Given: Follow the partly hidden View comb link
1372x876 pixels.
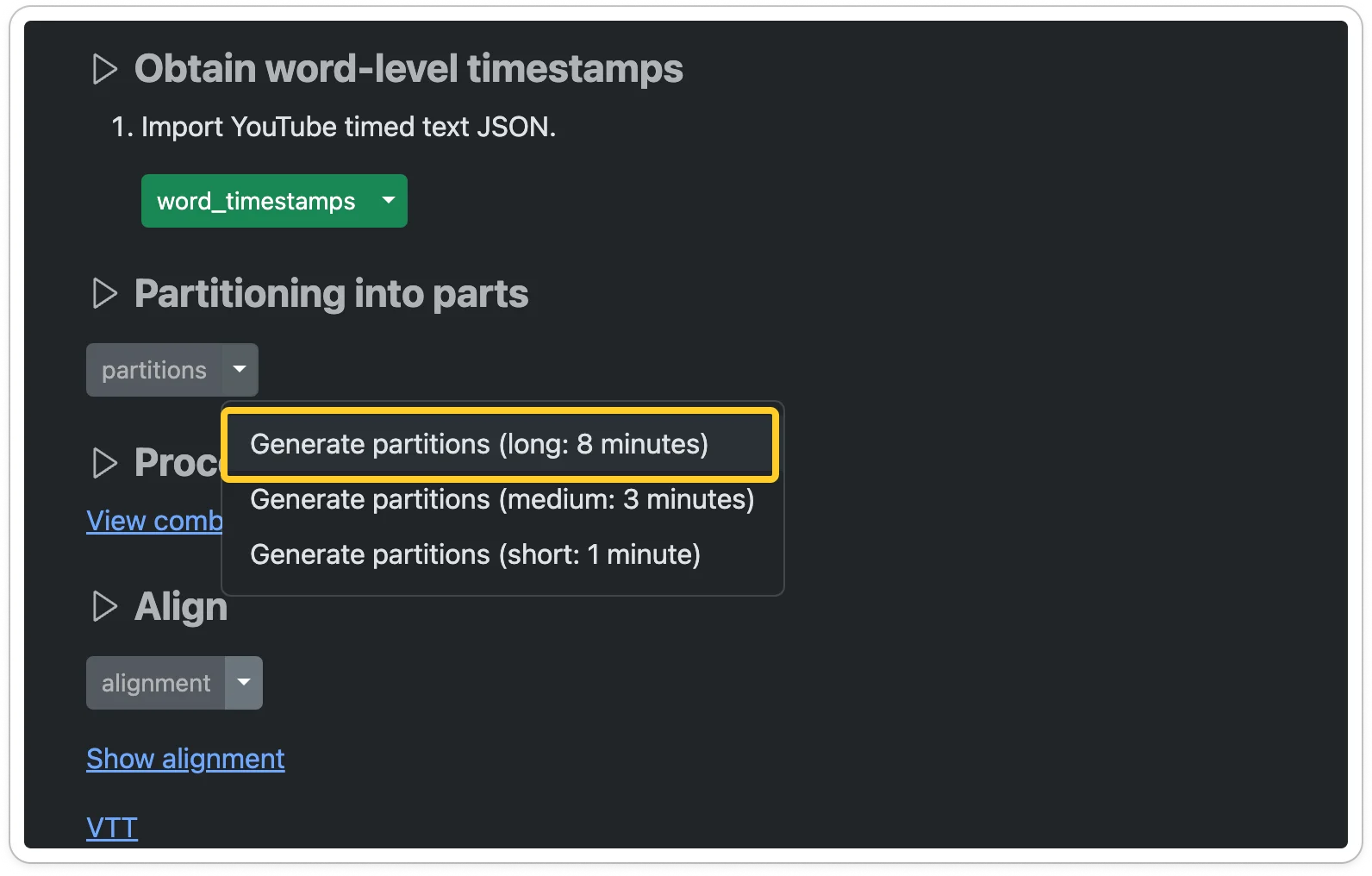Looking at the screenshot, I should coord(154,521).
